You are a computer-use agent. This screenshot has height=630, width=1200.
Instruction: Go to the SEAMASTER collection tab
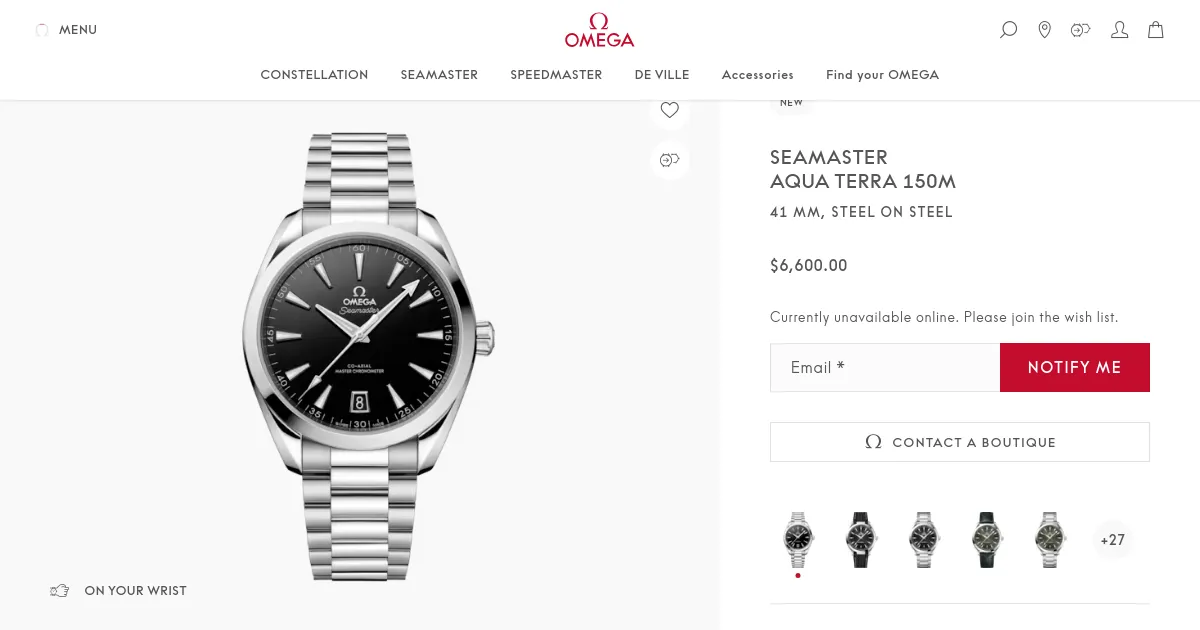click(x=439, y=74)
